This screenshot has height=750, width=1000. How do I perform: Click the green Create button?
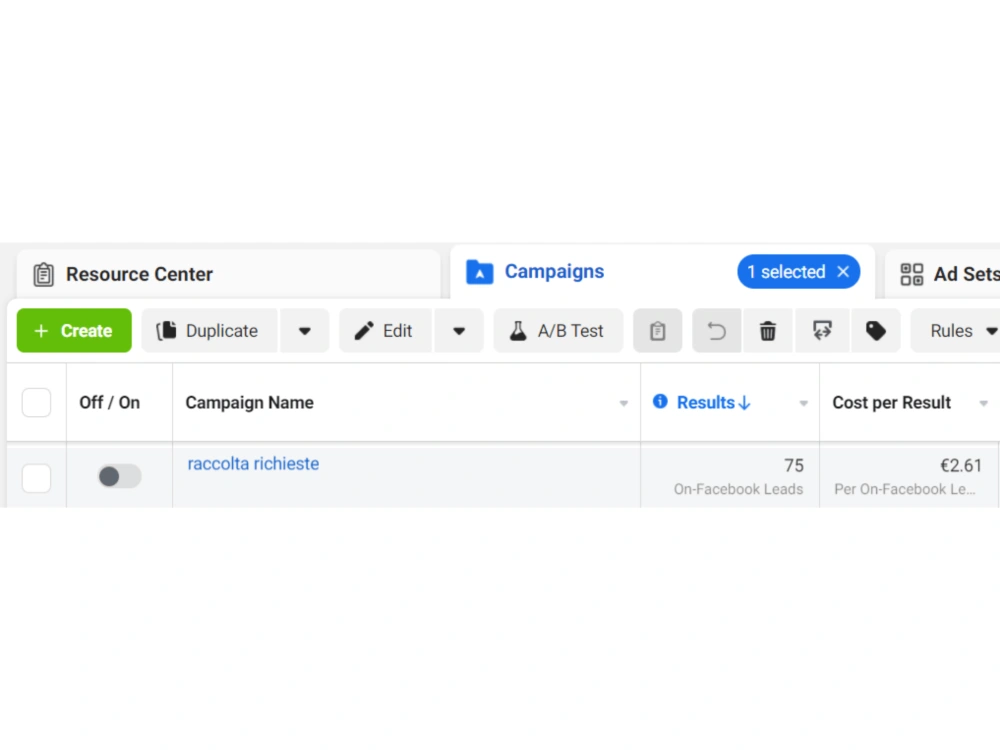(74, 330)
